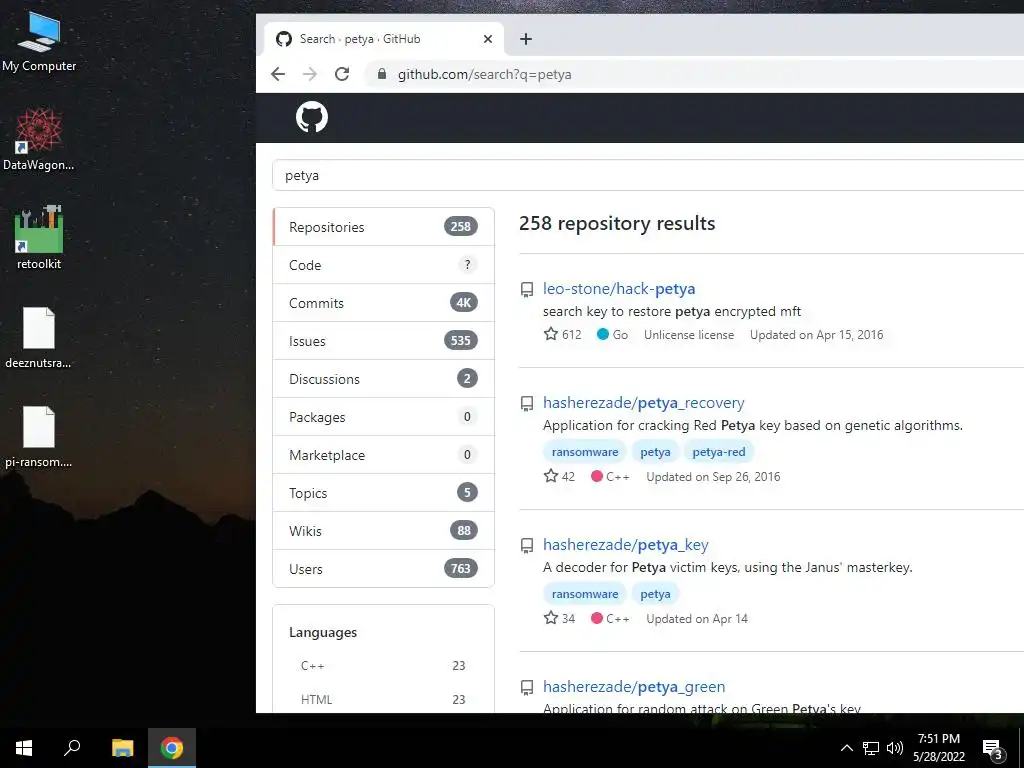Image resolution: width=1024 pixels, height=768 pixels.
Task: Select Discussions filter
Action: (x=383, y=378)
